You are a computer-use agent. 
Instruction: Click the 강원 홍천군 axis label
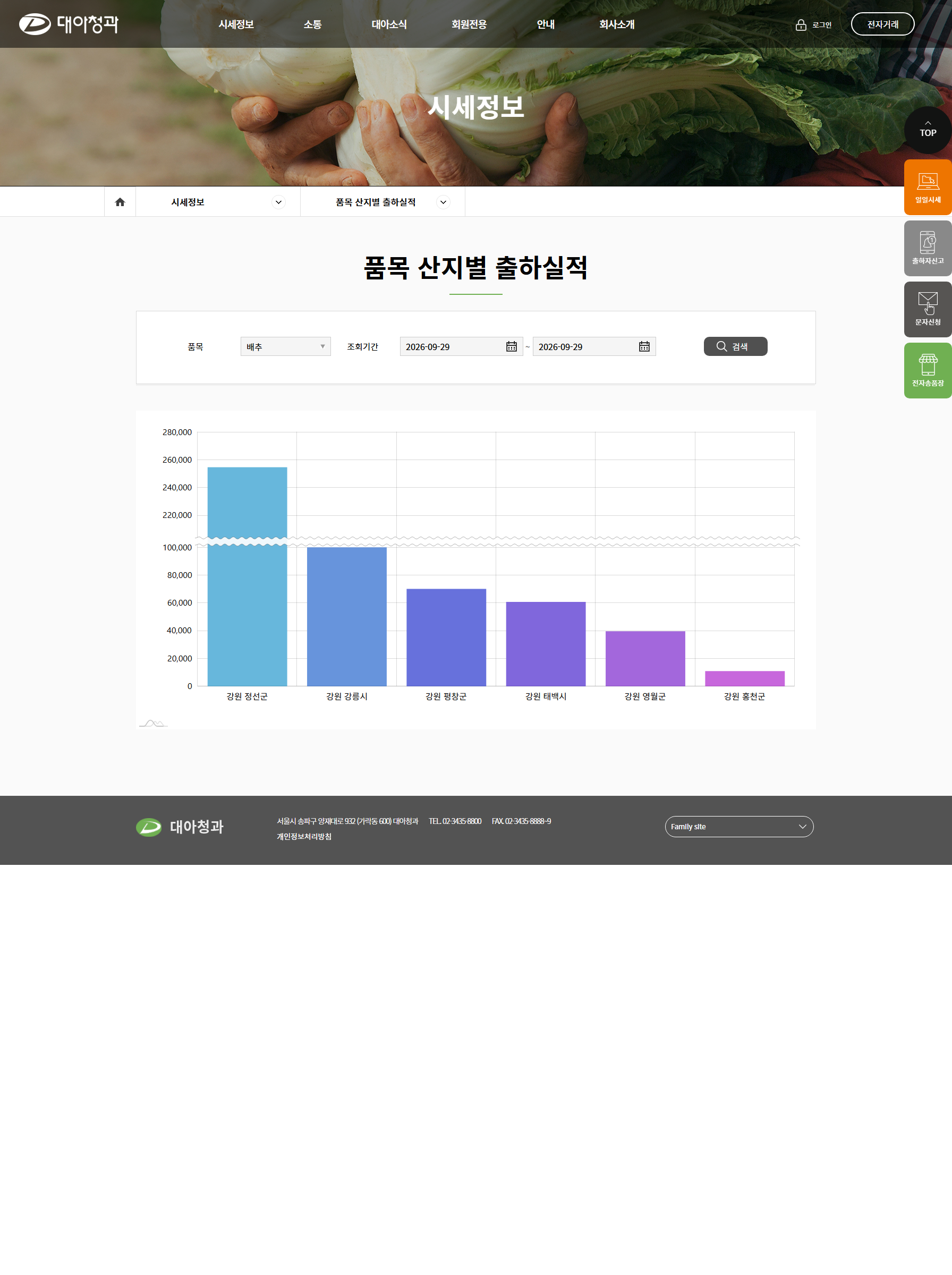coord(744,696)
